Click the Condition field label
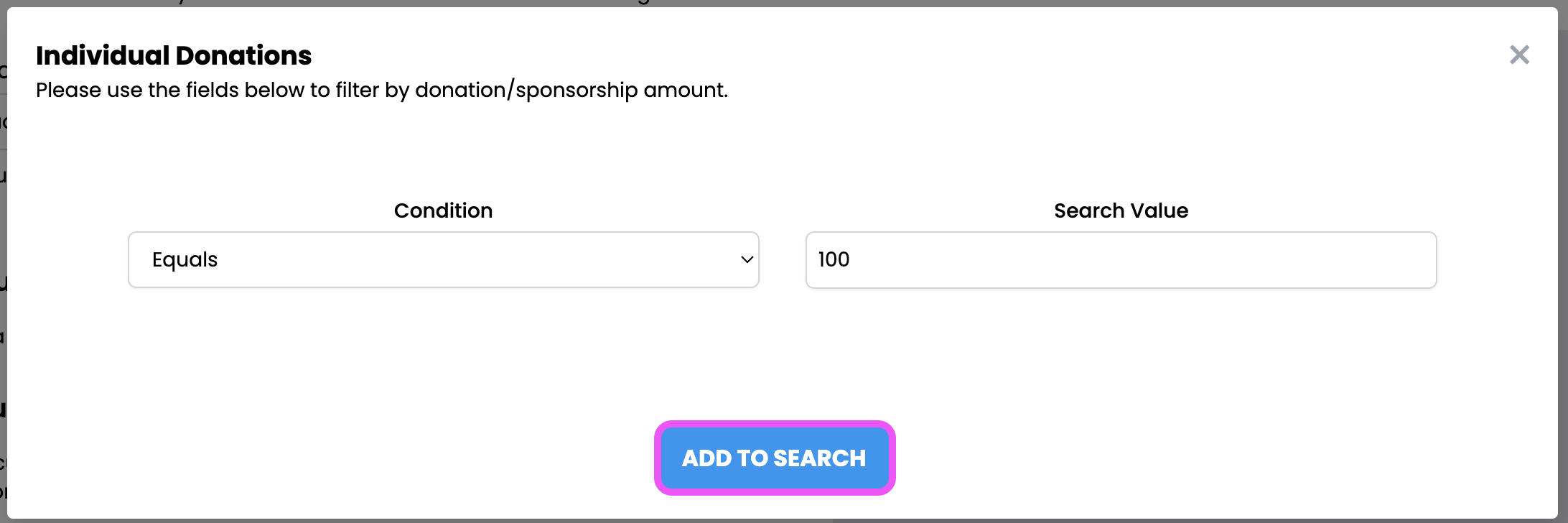This screenshot has height=523, width=1568. click(x=443, y=210)
